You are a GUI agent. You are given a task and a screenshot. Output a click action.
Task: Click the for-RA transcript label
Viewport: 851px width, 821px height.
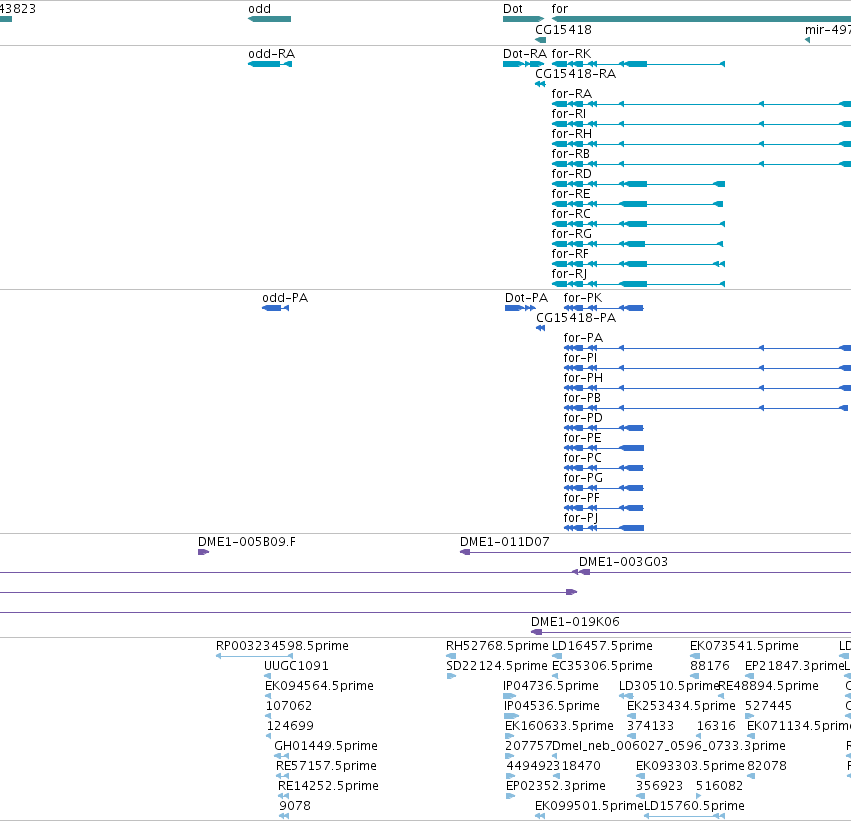click(571, 94)
